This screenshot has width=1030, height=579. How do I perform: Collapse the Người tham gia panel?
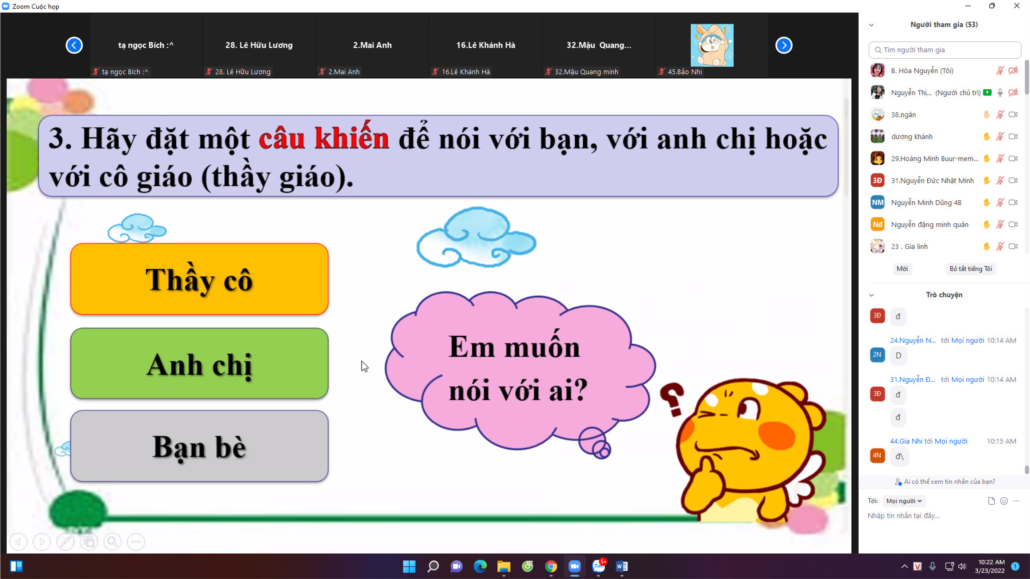(x=871, y=25)
